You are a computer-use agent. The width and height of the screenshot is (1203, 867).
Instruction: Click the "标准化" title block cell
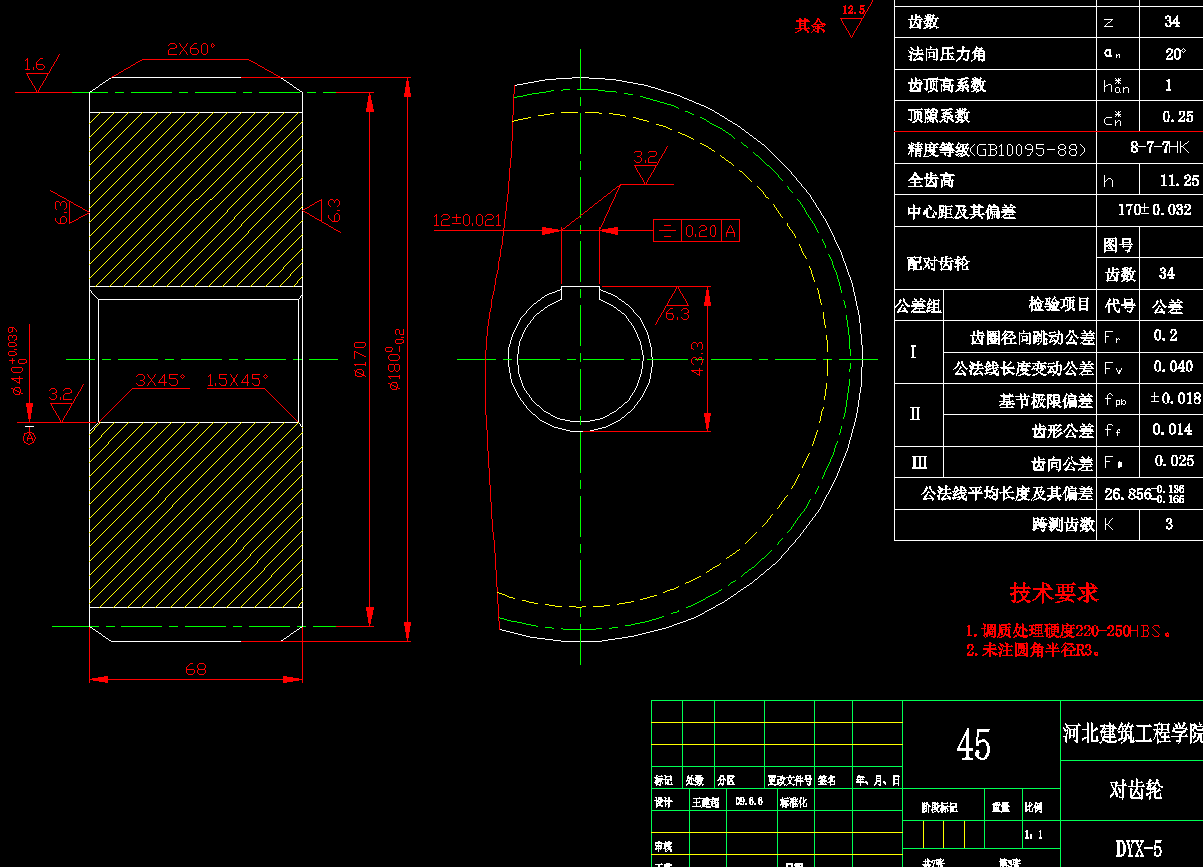tap(793, 802)
